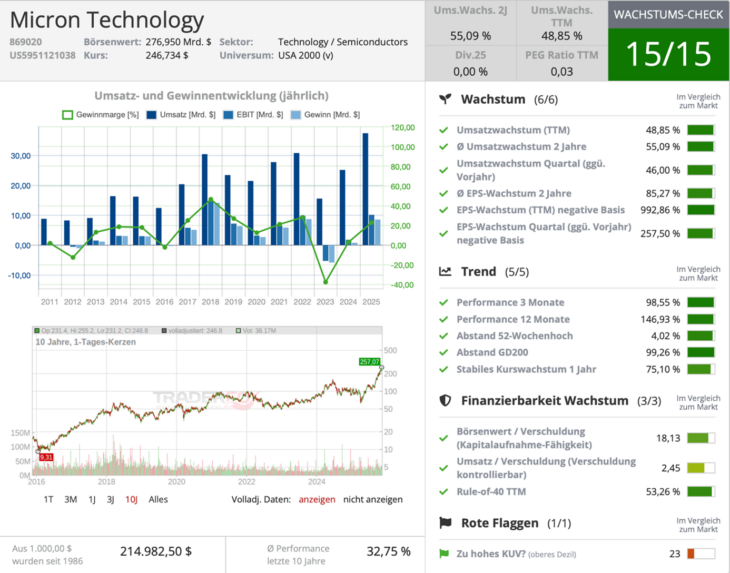The height and width of the screenshot is (573, 730).
Task: Click the green flag beside Zu hohes KUV
Action: (444, 554)
